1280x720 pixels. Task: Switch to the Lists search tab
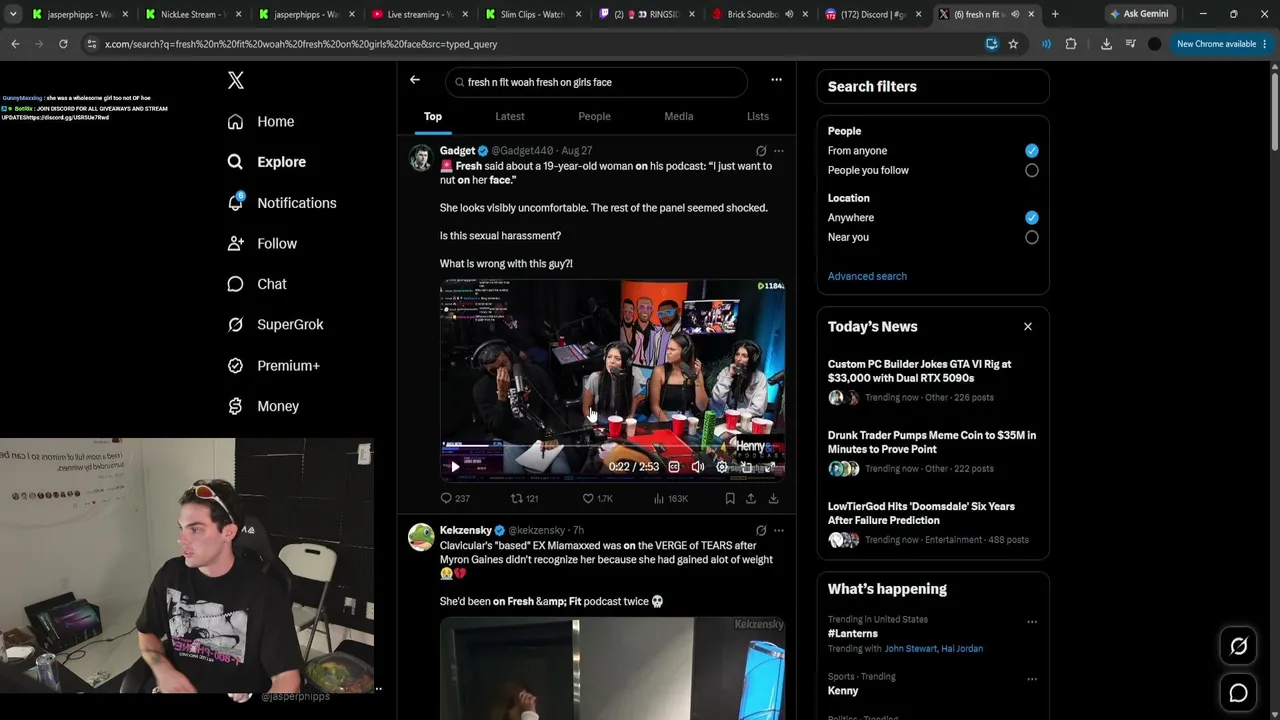pyautogui.click(x=758, y=116)
